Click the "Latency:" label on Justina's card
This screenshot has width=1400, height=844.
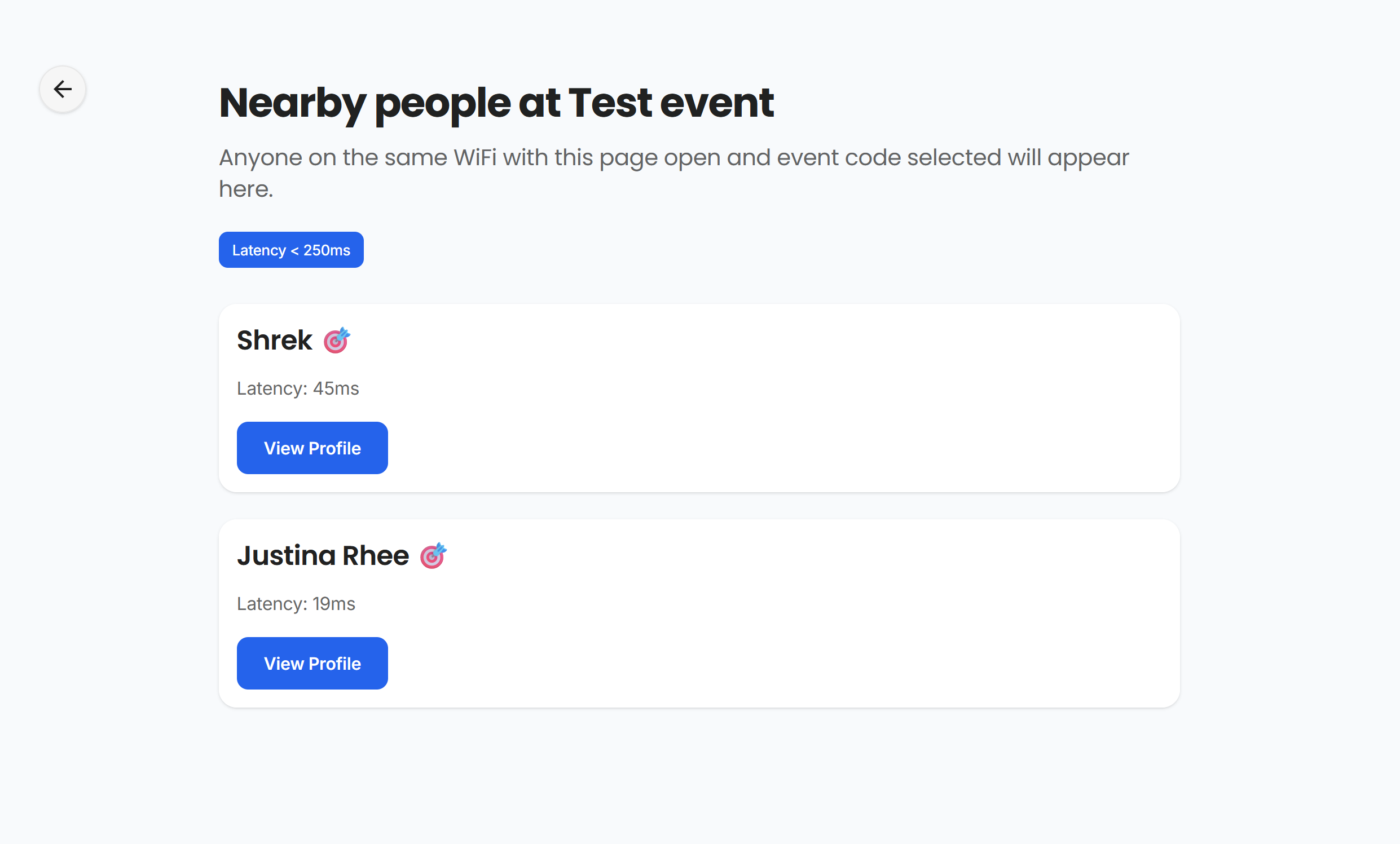[x=271, y=604]
